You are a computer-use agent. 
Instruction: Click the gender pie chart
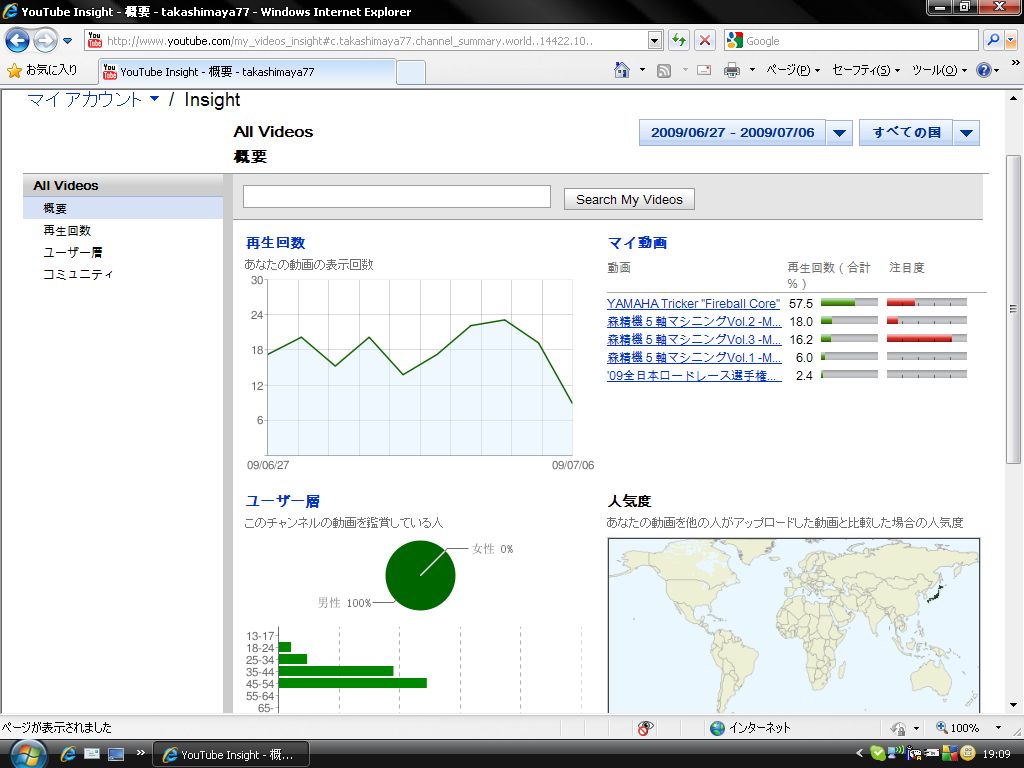coord(420,575)
